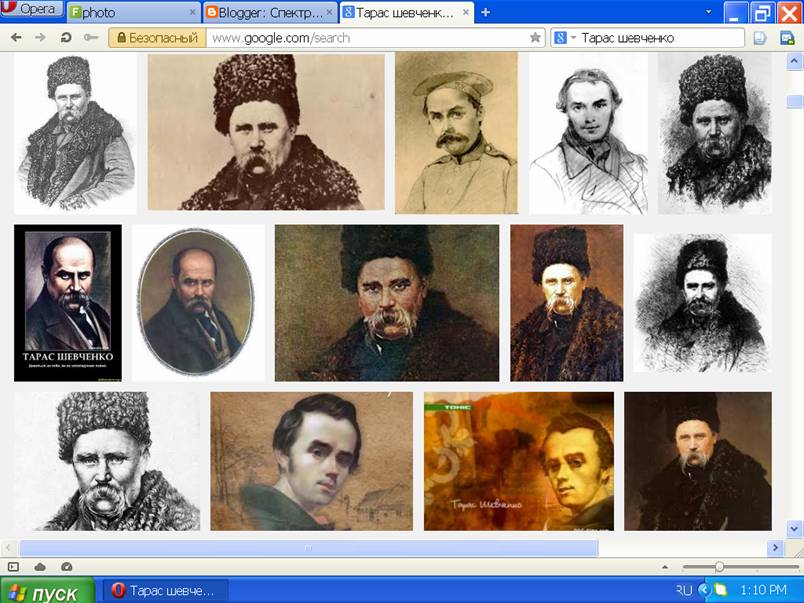This screenshot has height=603, width=804.
Task: Select the "Тарас шевченк..." browser tab
Action: [x=407, y=12]
